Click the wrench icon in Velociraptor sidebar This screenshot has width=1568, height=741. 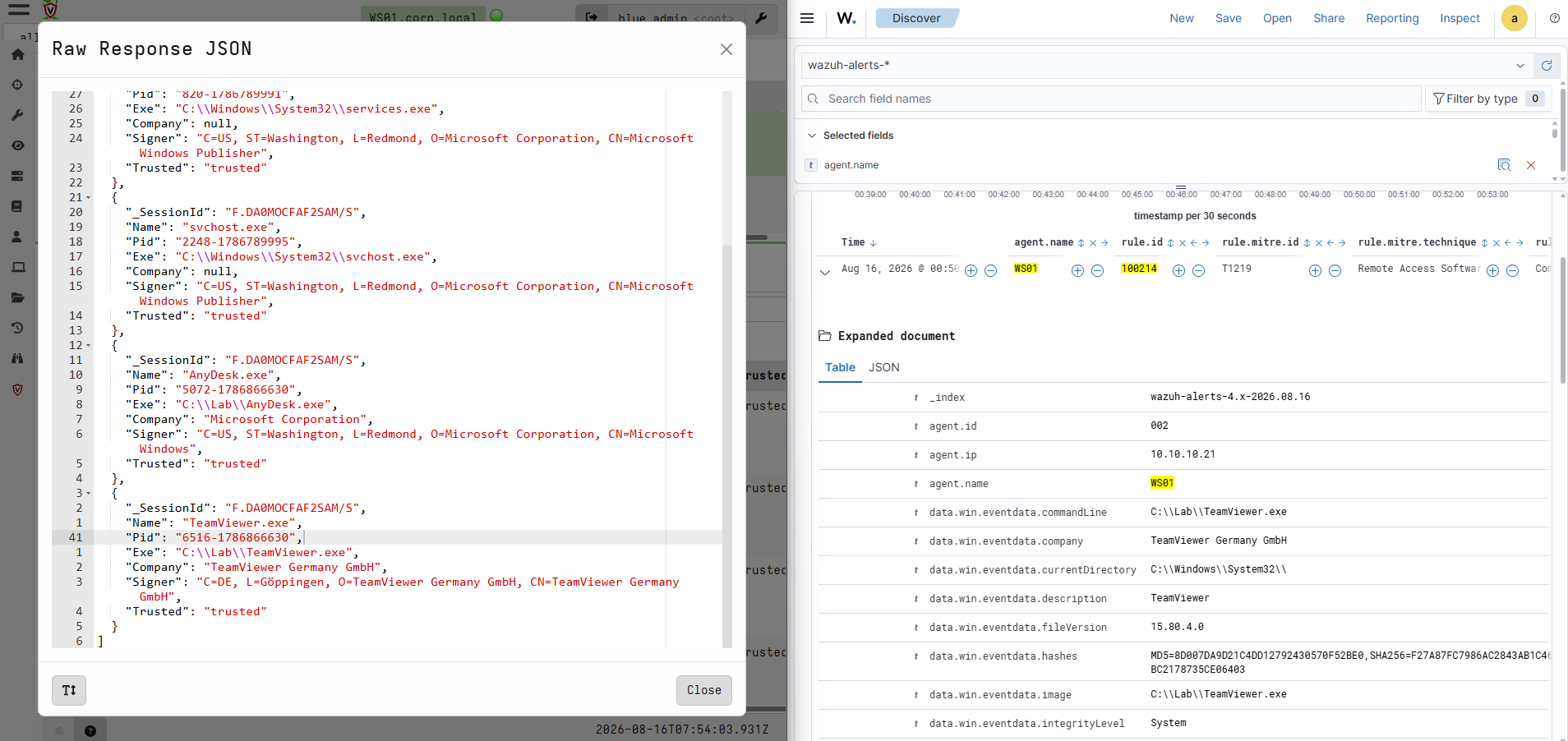pyautogui.click(x=18, y=115)
